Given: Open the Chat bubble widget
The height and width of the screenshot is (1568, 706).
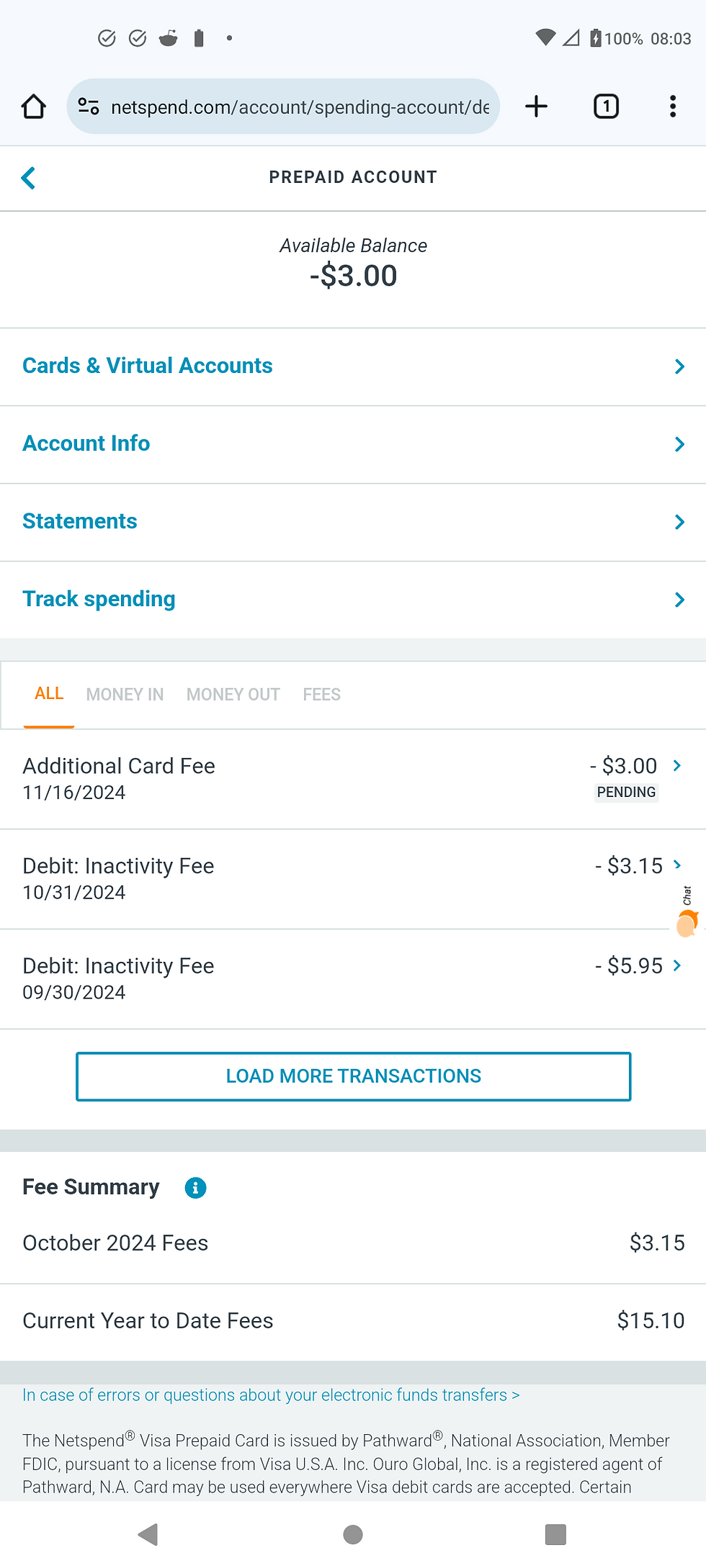Looking at the screenshot, I should (687, 913).
